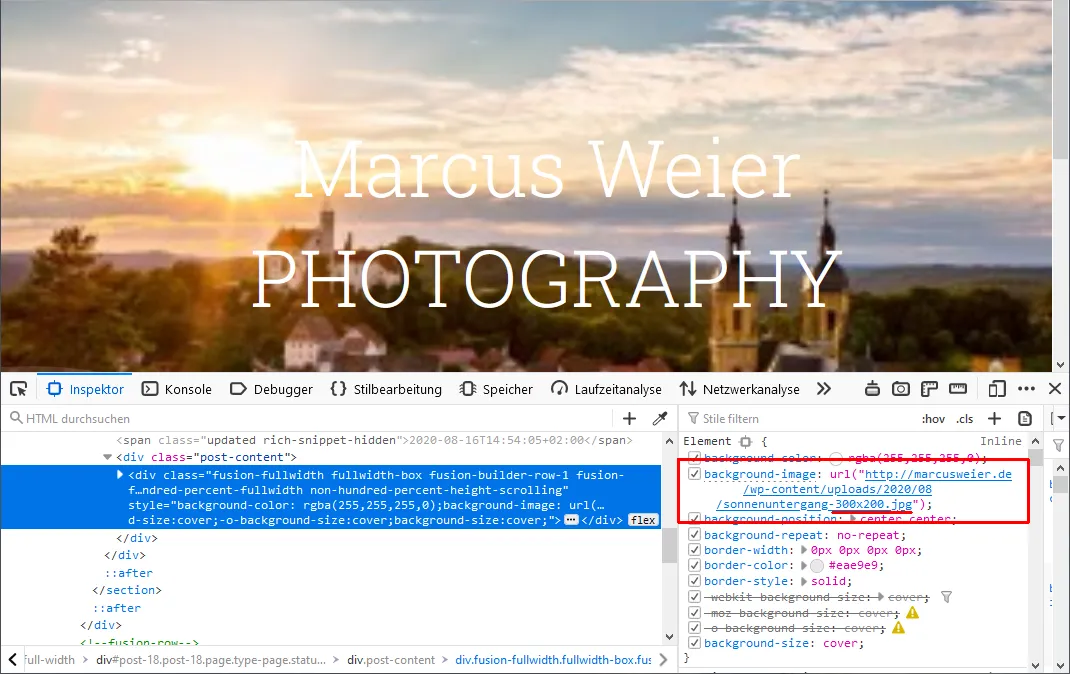Screen dimensions: 1070x674
Task: Take a screenshot with the camera icon
Action: [x=901, y=390]
